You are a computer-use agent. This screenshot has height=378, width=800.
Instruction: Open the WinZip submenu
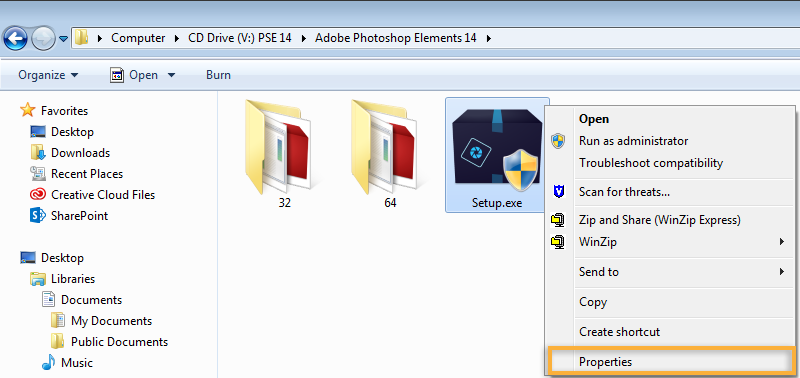670,241
